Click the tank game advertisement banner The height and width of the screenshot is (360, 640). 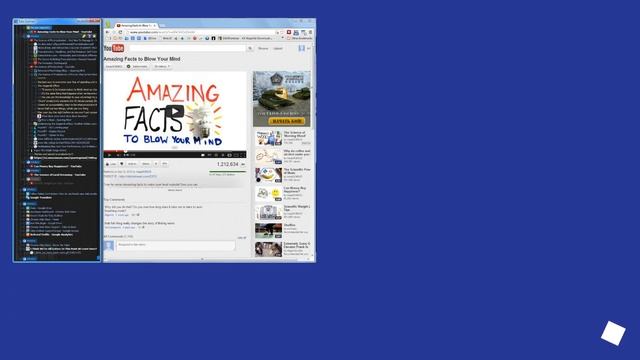click(282, 99)
